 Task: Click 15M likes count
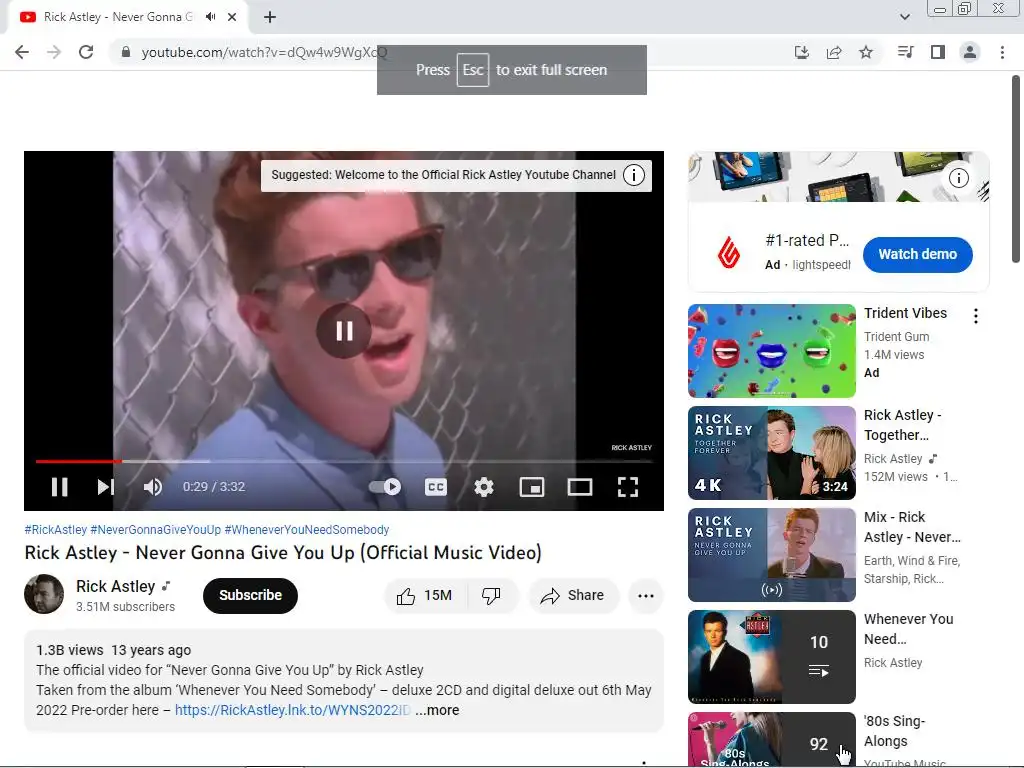(x=438, y=596)
